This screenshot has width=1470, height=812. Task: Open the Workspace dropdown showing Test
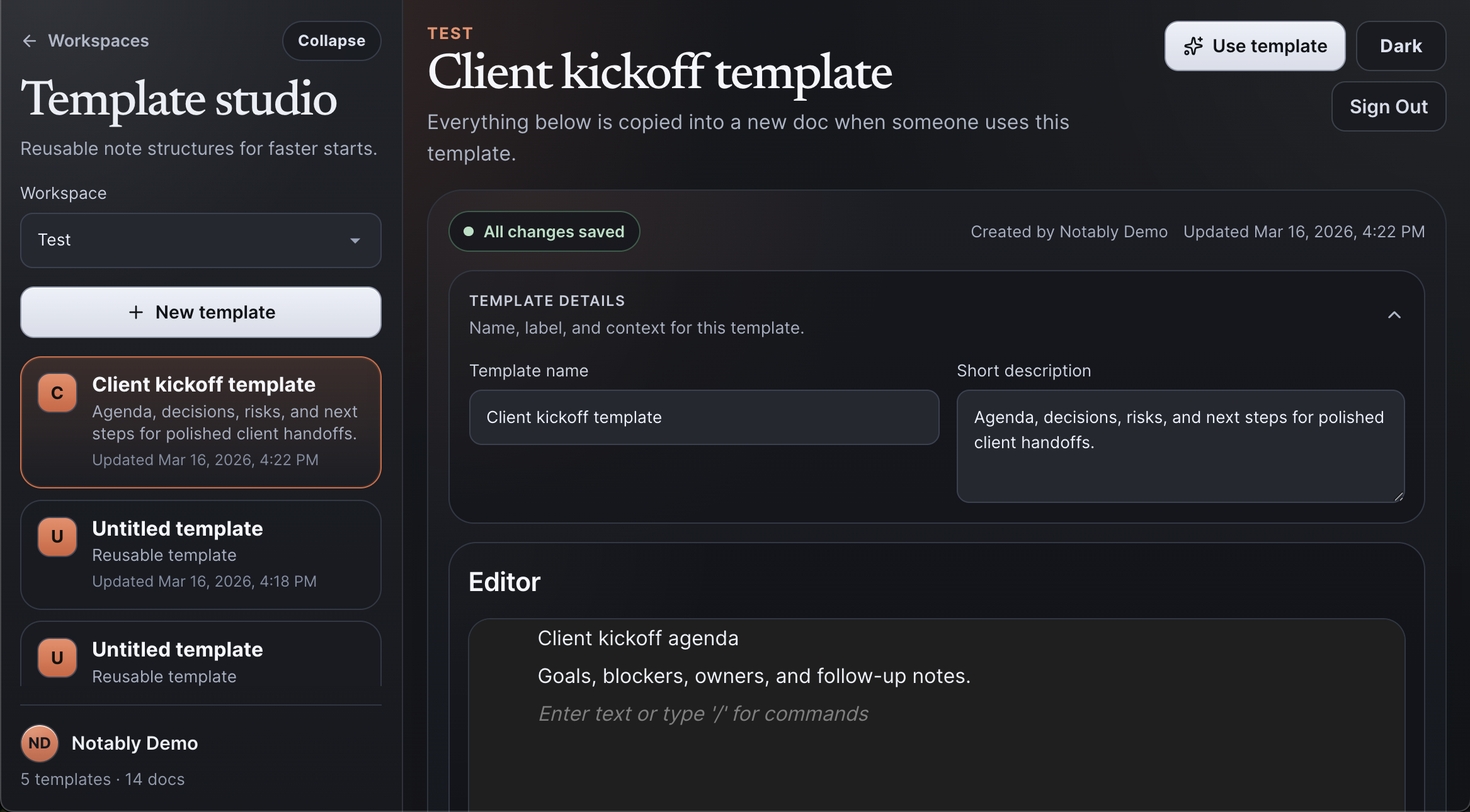[x=200, y=240]
